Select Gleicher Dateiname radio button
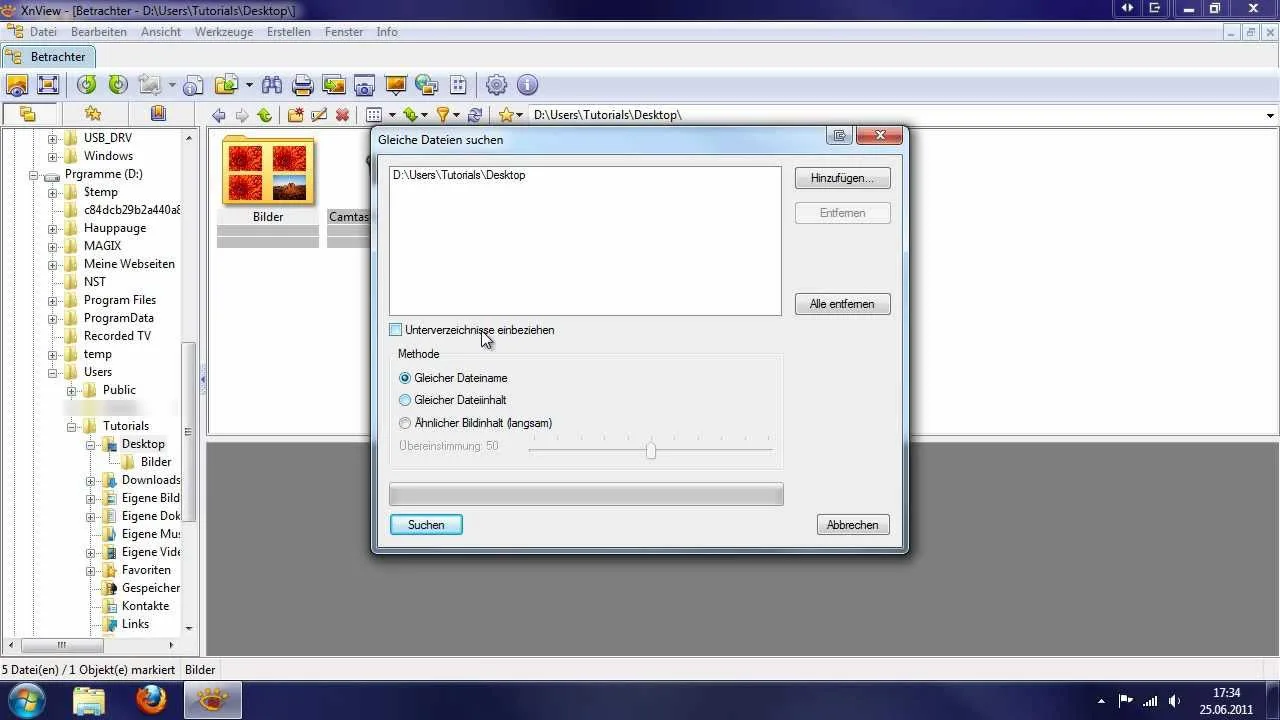The width and height of the screenshot is (1280, 720). pos(405,378)
